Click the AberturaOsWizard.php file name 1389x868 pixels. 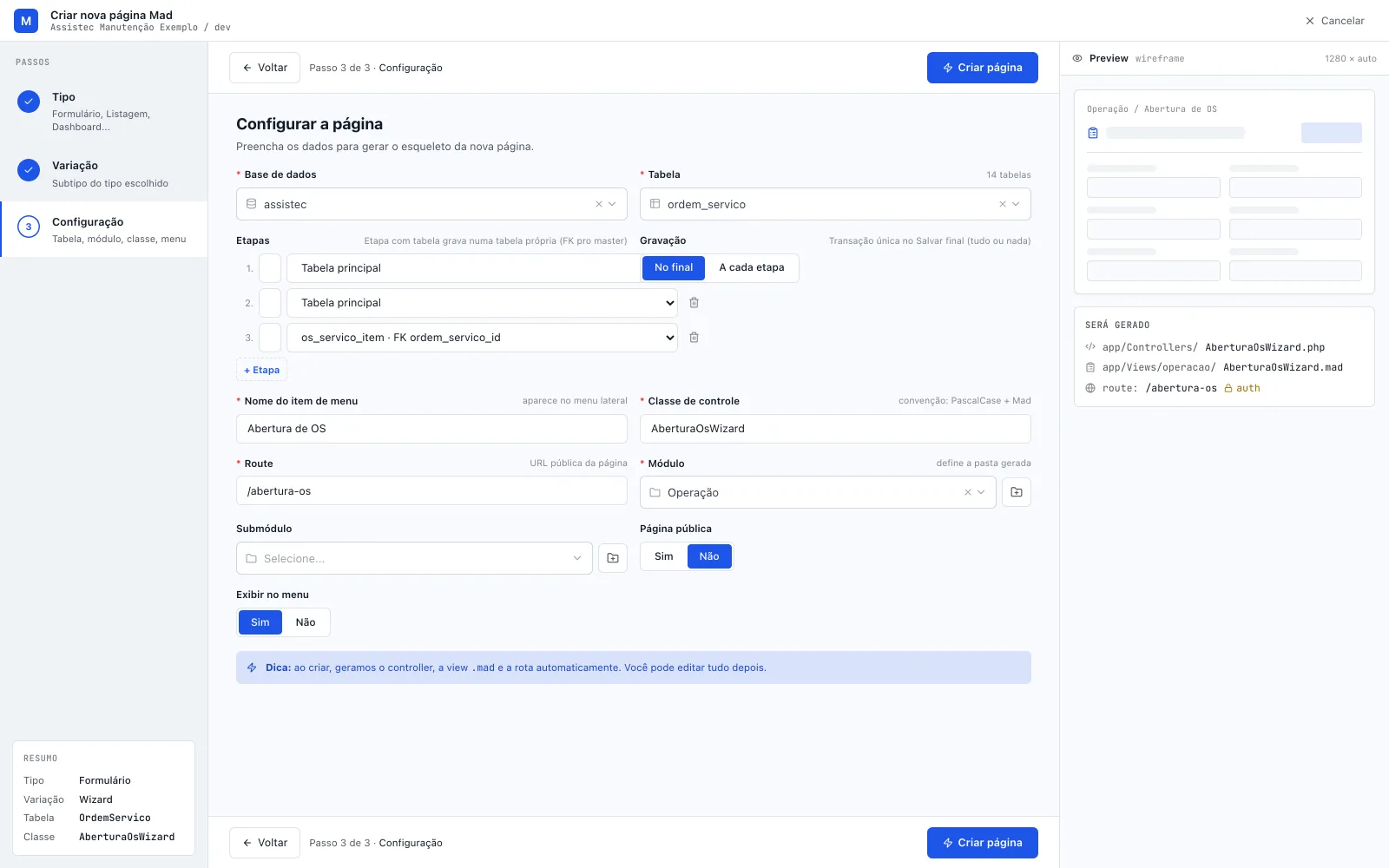pos(1265,347)
